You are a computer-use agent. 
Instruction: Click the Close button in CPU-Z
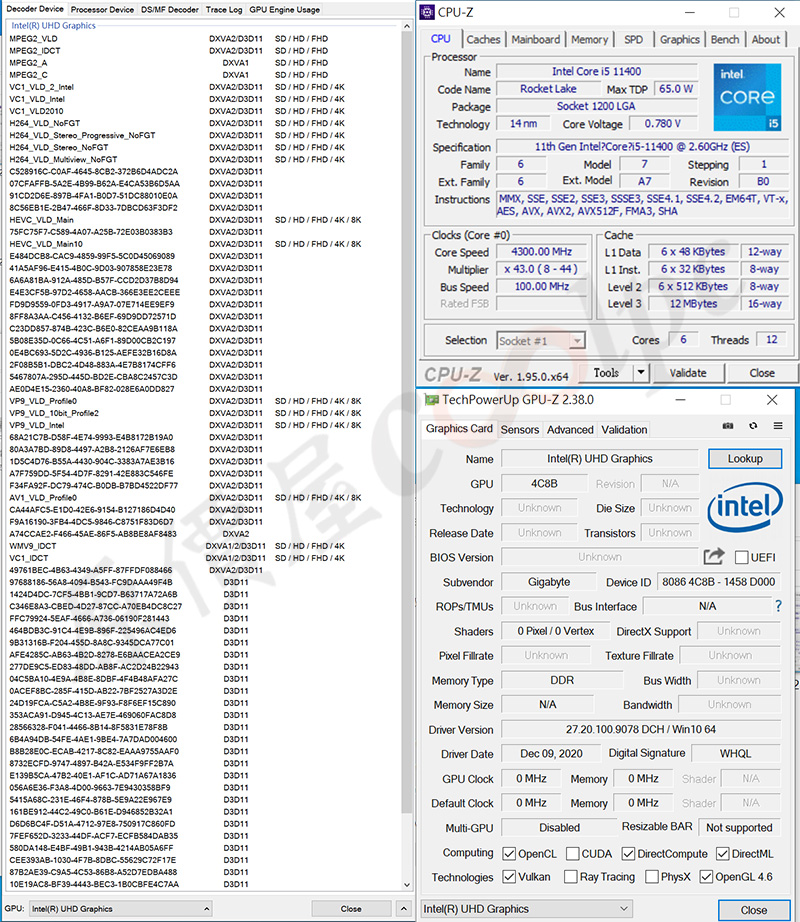(762, 373)
